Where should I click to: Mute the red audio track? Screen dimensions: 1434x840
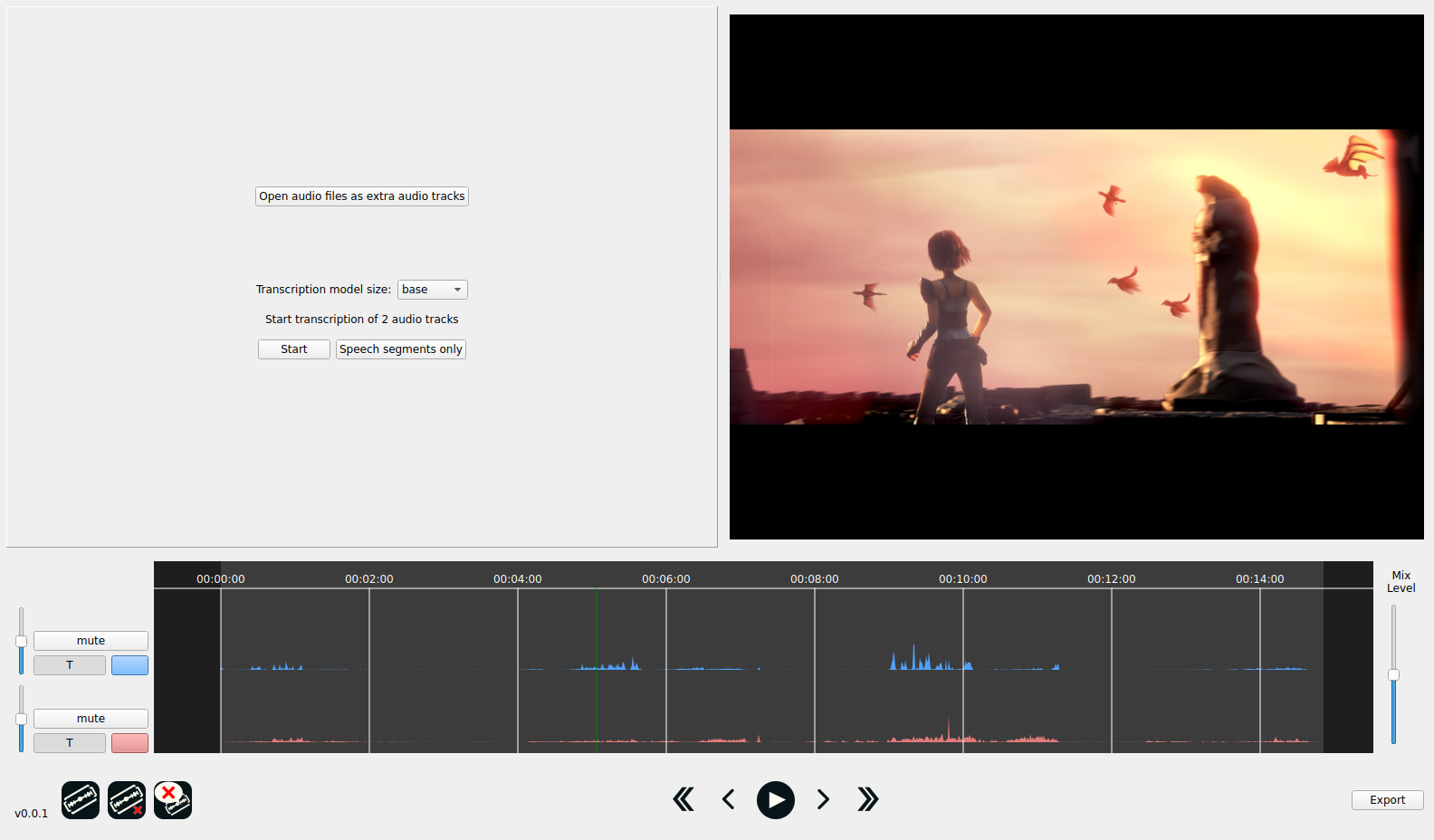(91, 719)
